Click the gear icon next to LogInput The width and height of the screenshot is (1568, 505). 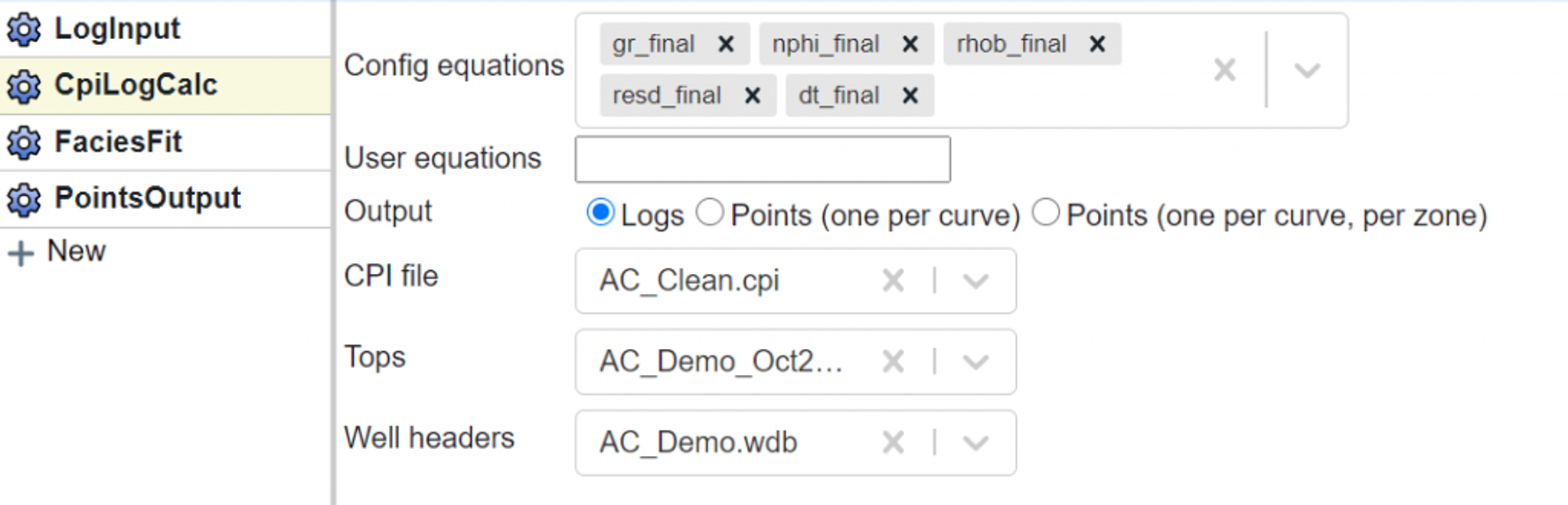24,30
